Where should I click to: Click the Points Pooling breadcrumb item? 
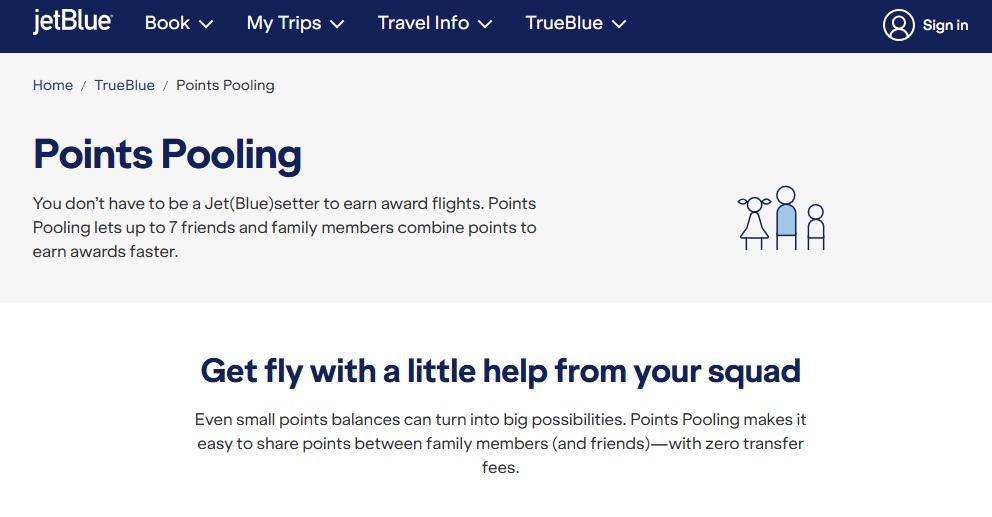point(225,85)
